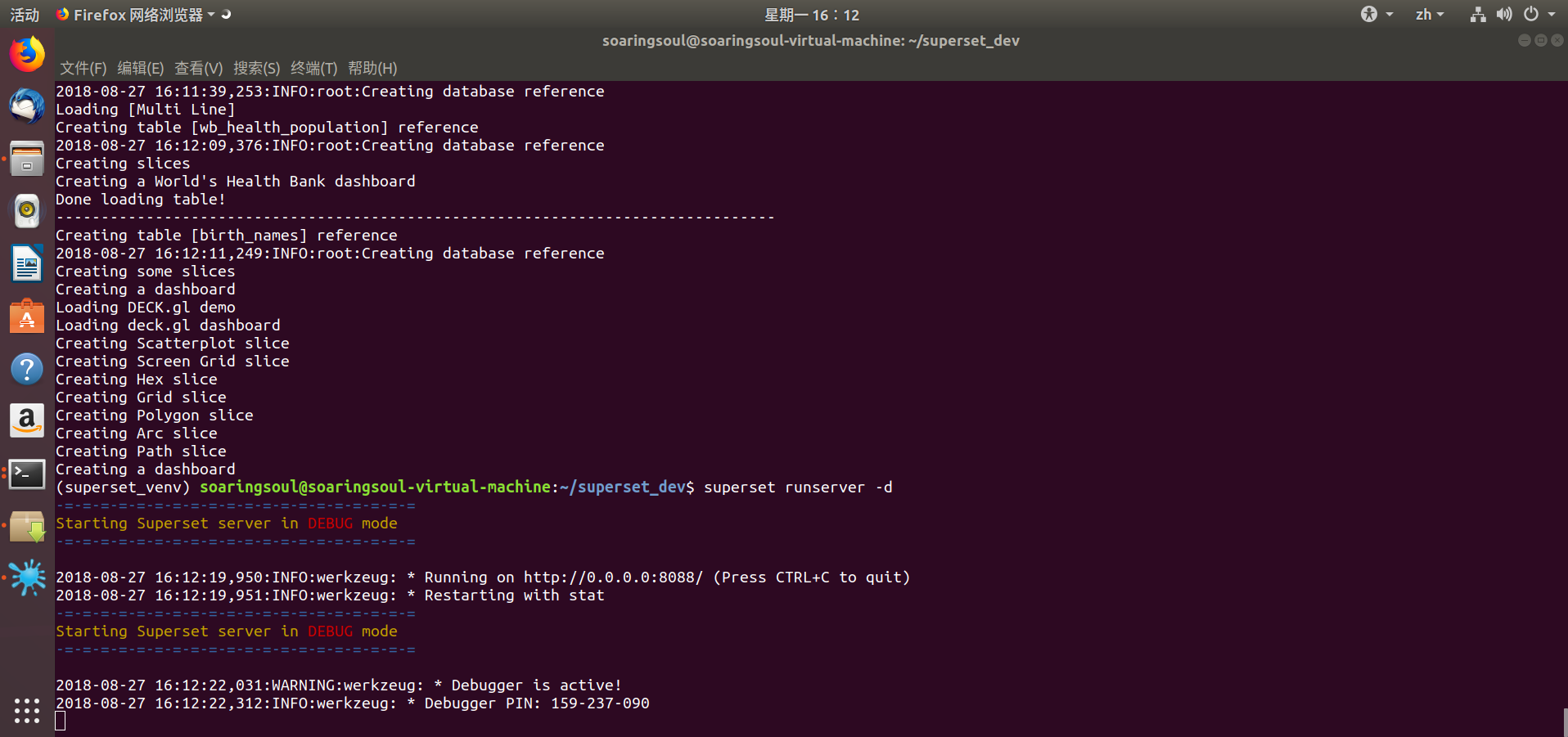
Task: Open the 搜索(S) menu
Action: pos(257,68)
